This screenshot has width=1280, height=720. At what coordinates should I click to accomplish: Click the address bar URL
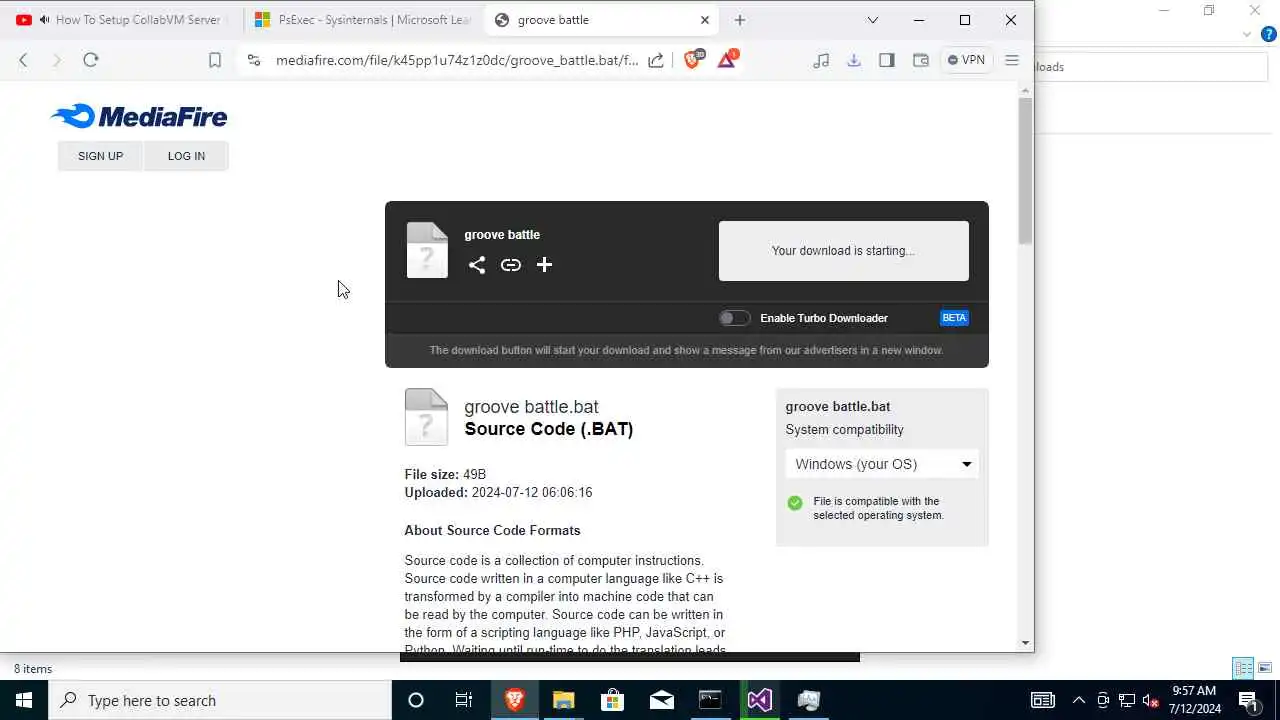[457, 60]
